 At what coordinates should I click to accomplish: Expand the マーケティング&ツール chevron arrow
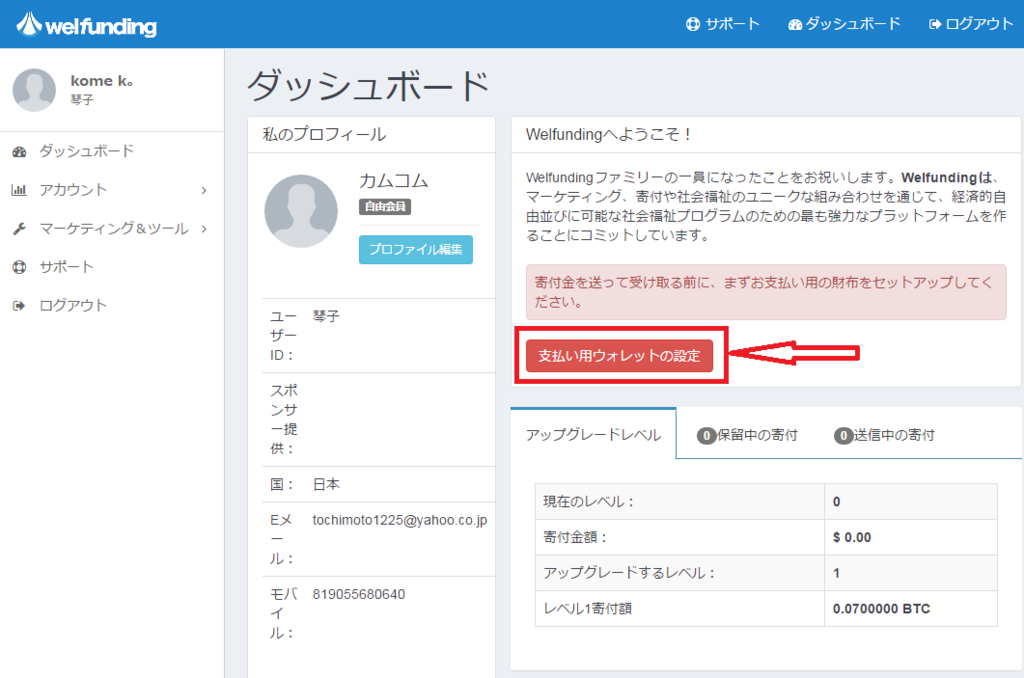click(x=204, y=229)
